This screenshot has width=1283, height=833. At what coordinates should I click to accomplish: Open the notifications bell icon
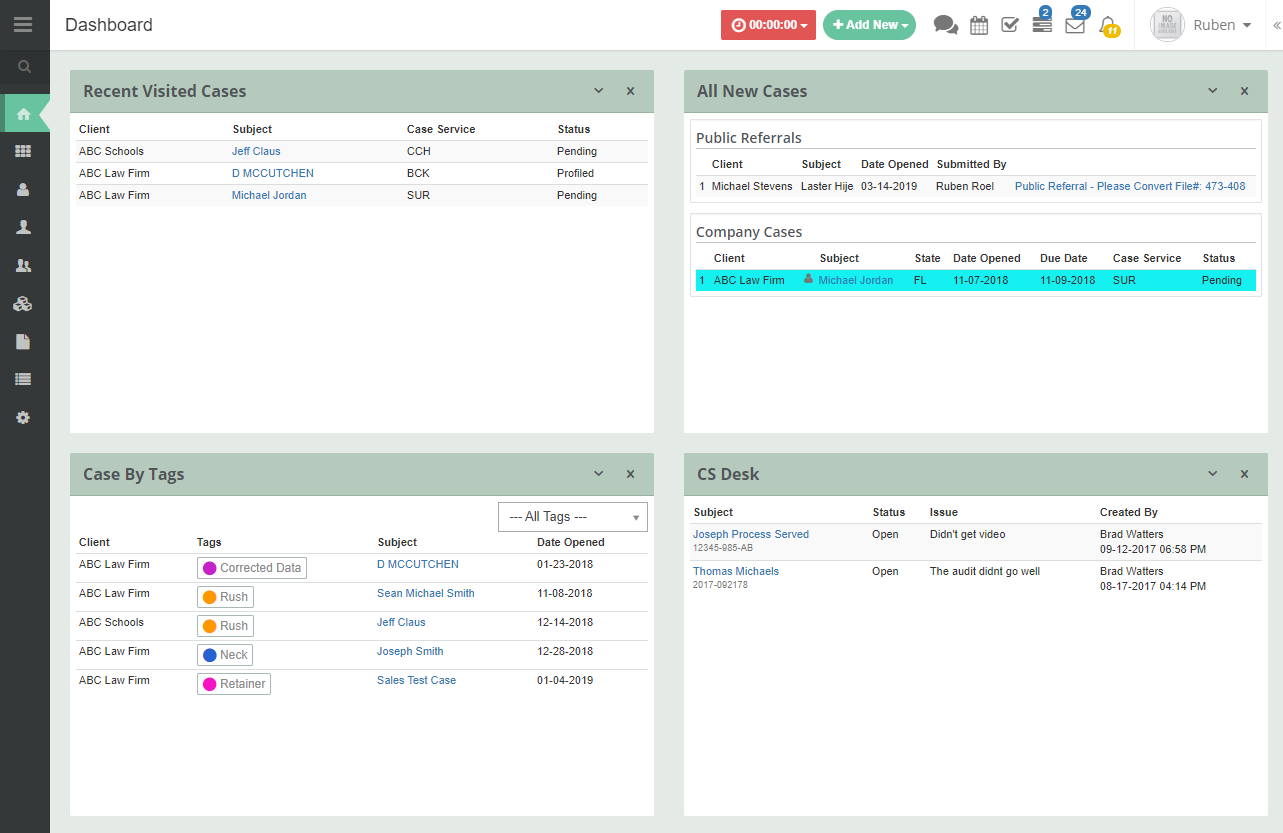tap(1107, 25)
